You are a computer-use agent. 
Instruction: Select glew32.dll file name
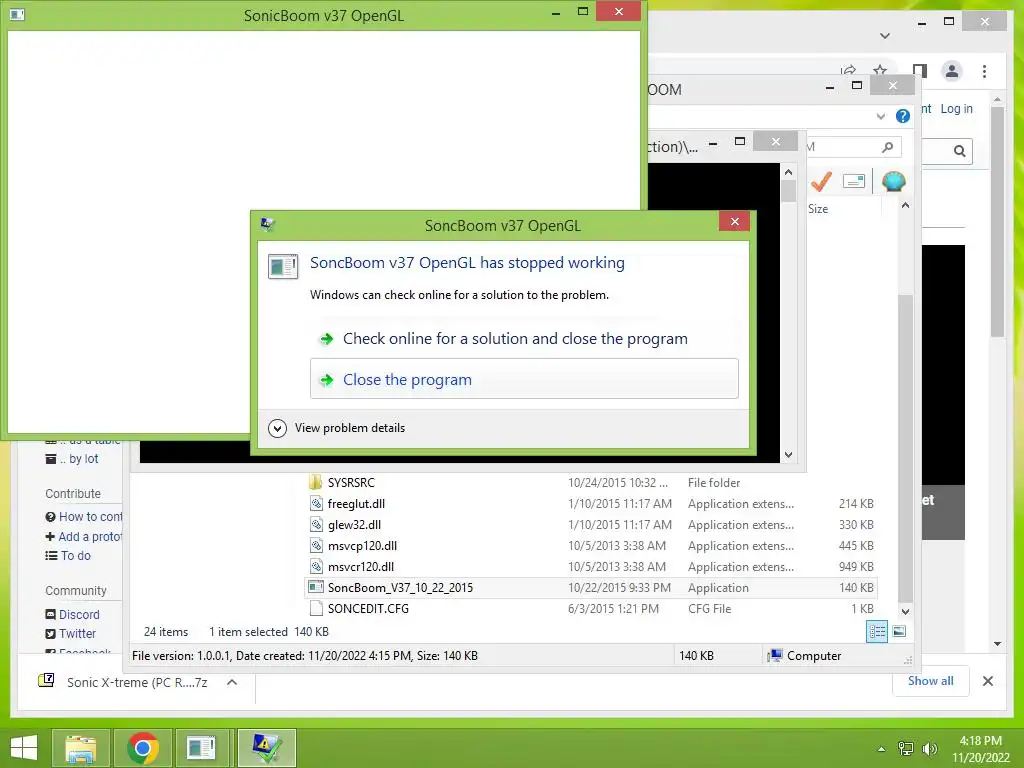pyautogui.click(x=354, y=524)
